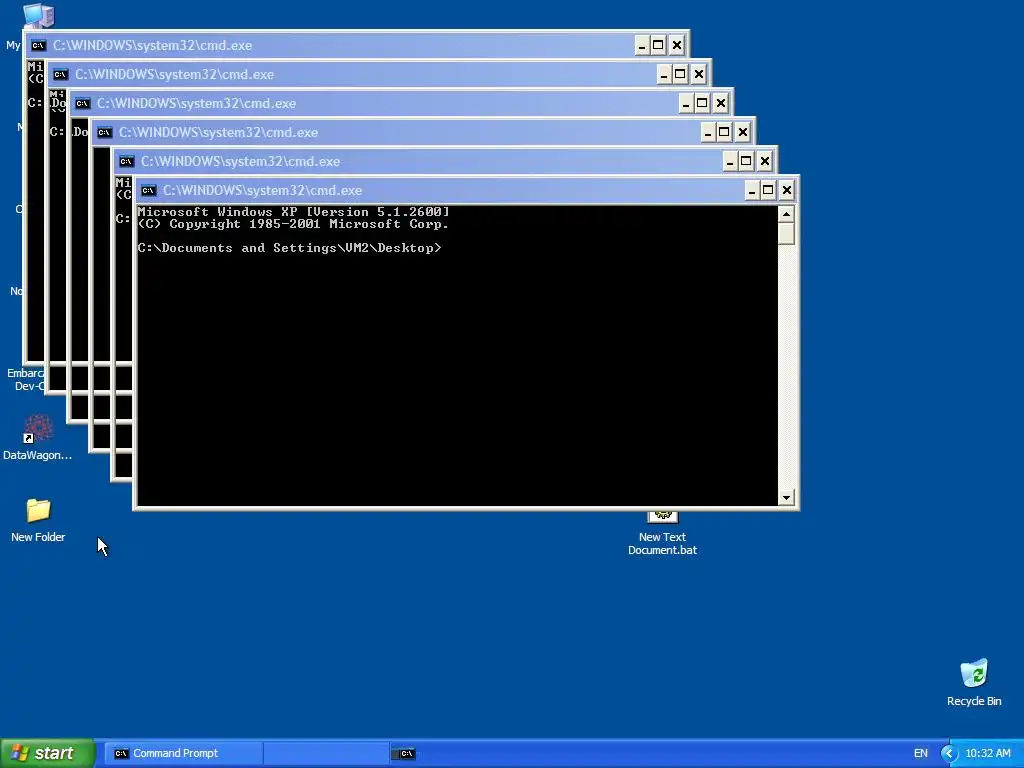Close the frontmost cmd window
1024x768 pixels.
coord(787,191)
